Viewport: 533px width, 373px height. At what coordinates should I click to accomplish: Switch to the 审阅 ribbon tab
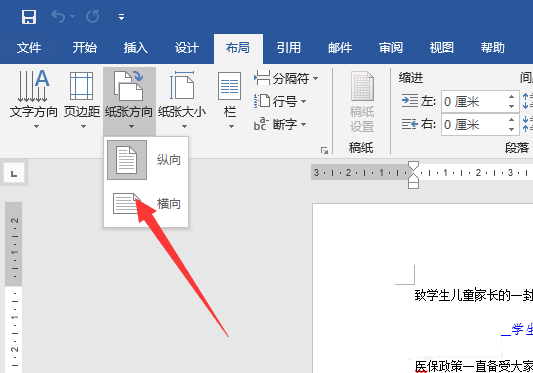click(x=391, y=48)
